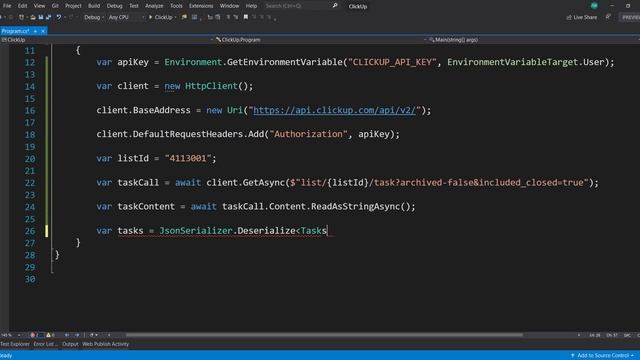The height and width of the screenshot is (360, 640).
Task: Click the Hot Reload toolbar icon
Action: tap(184, 17)
